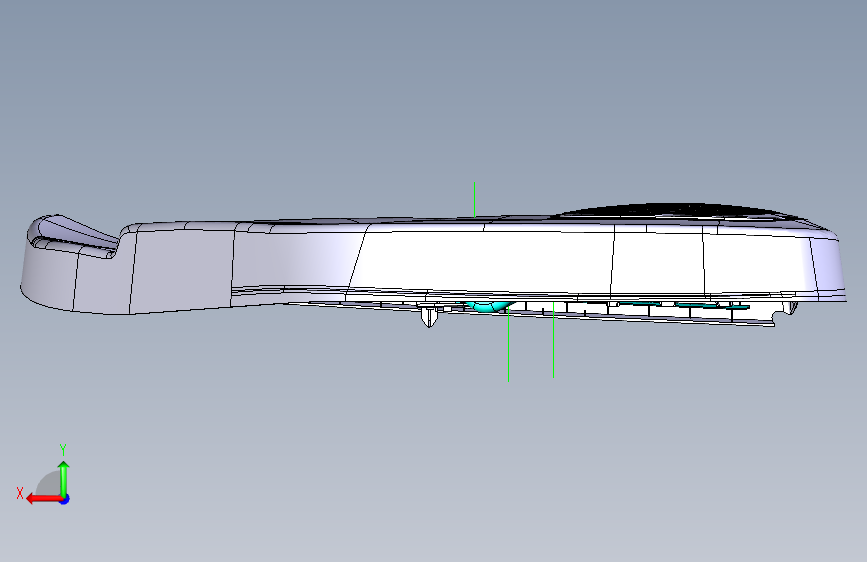867x562 pixels.
Task: Click the green Y axis arrow of triad
Action: tap(64, 479)
